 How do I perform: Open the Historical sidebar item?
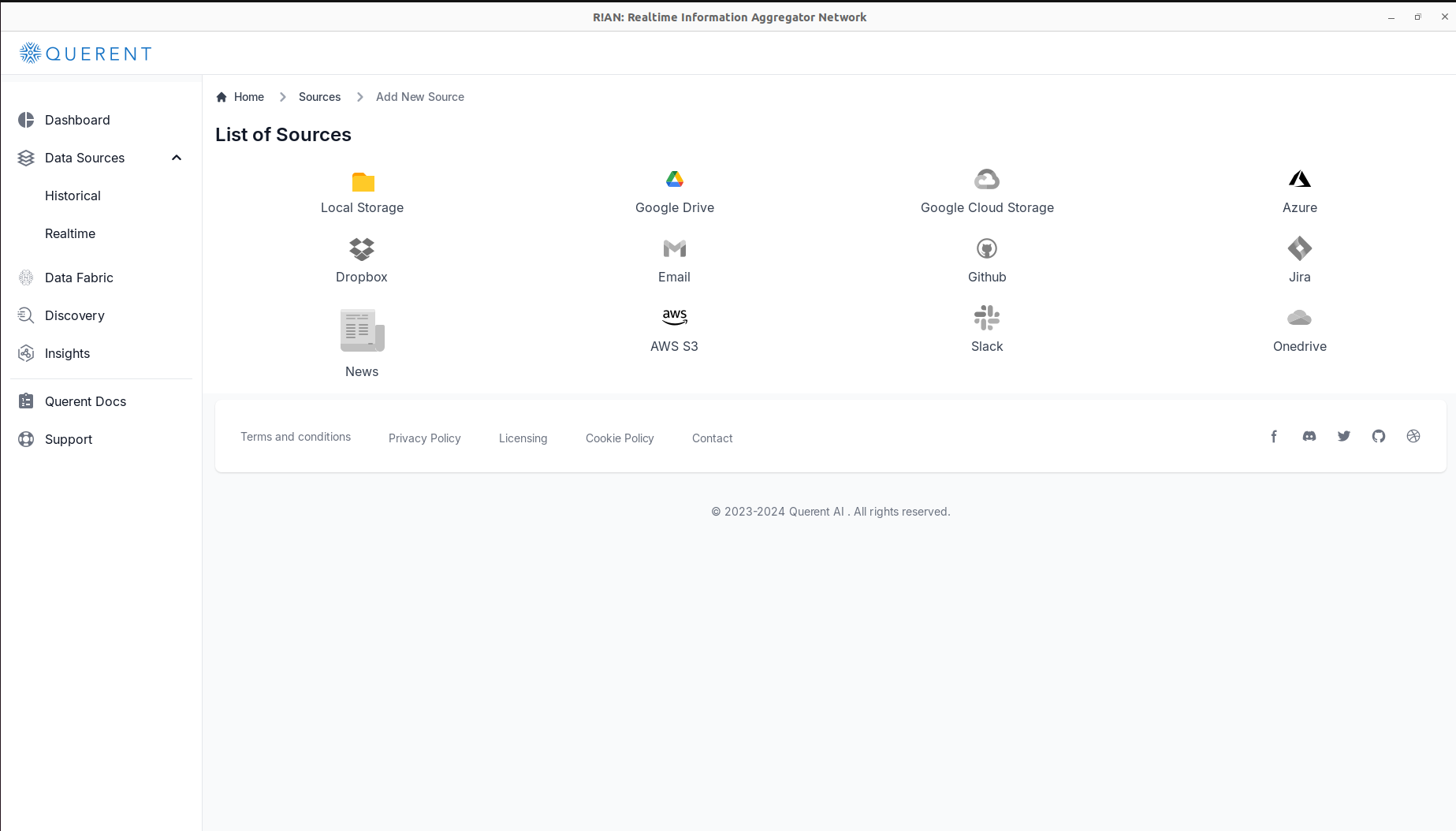pyautogui.click(x=73, y=196)
